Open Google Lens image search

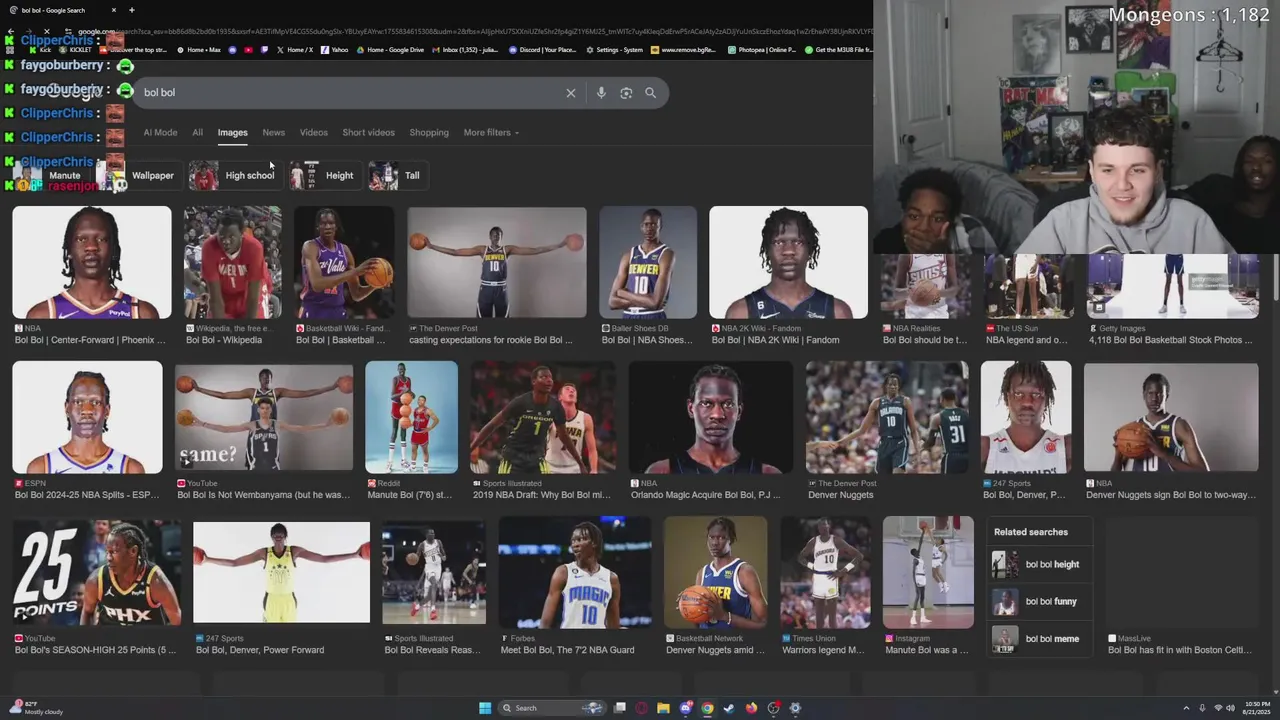pos(626,93)
